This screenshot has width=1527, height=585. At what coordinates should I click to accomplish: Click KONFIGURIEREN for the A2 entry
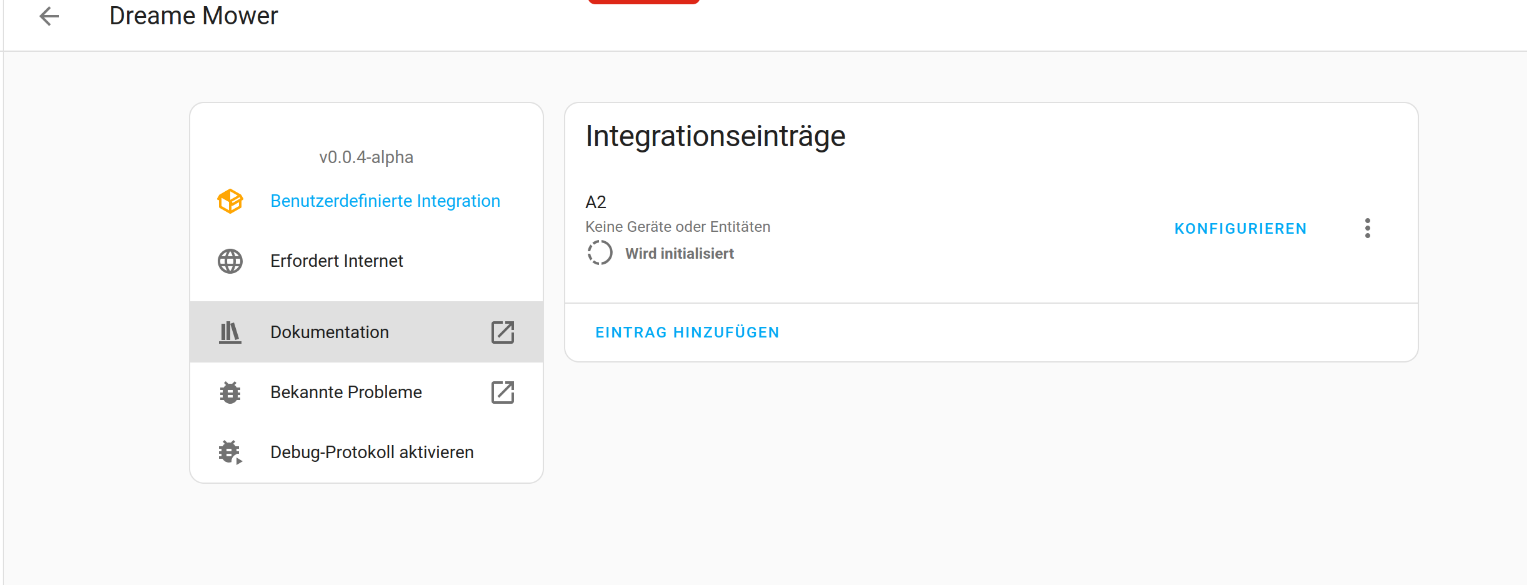[x=1240, y=229]
